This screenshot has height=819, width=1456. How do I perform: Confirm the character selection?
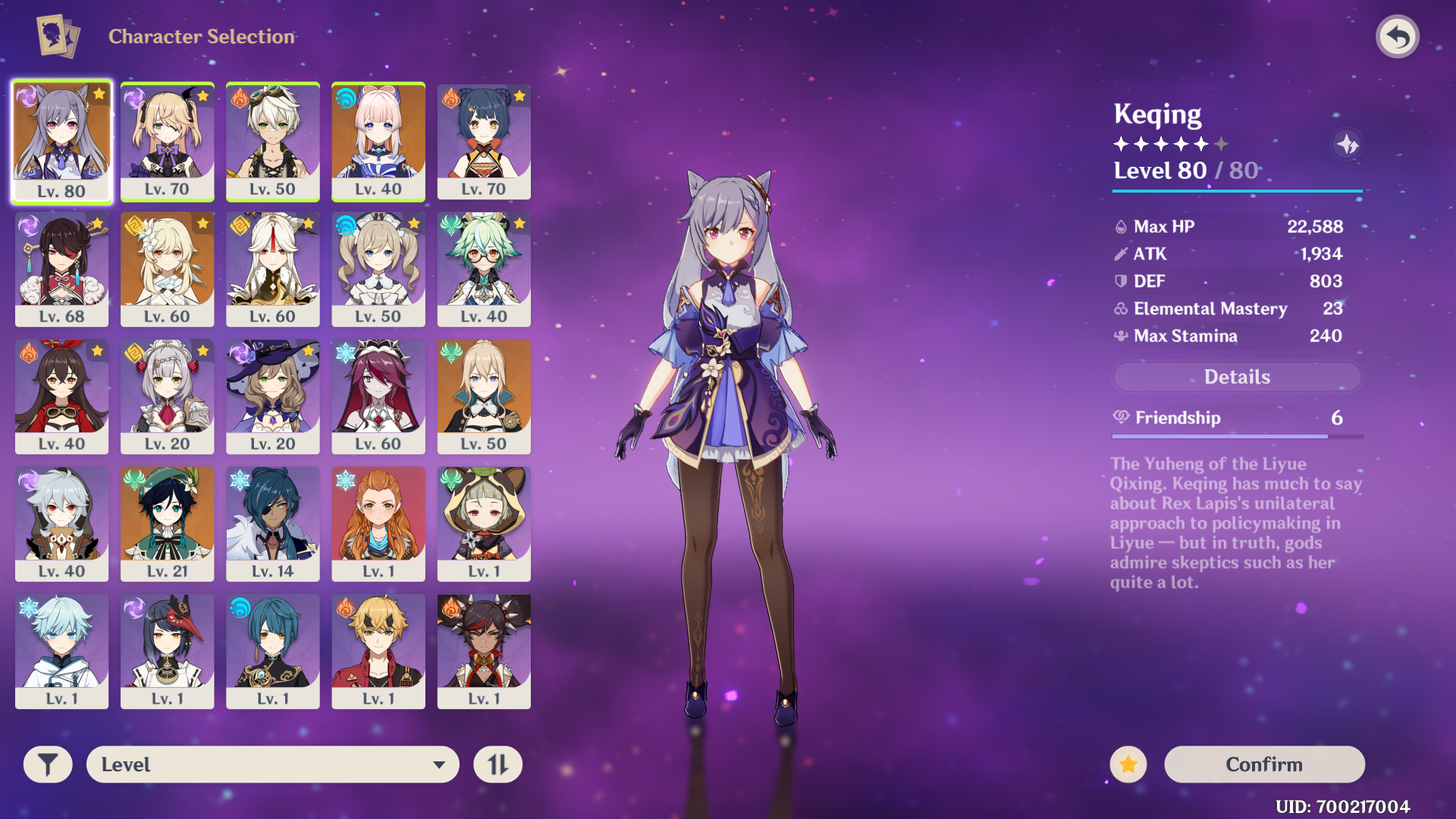[1264, 764]
